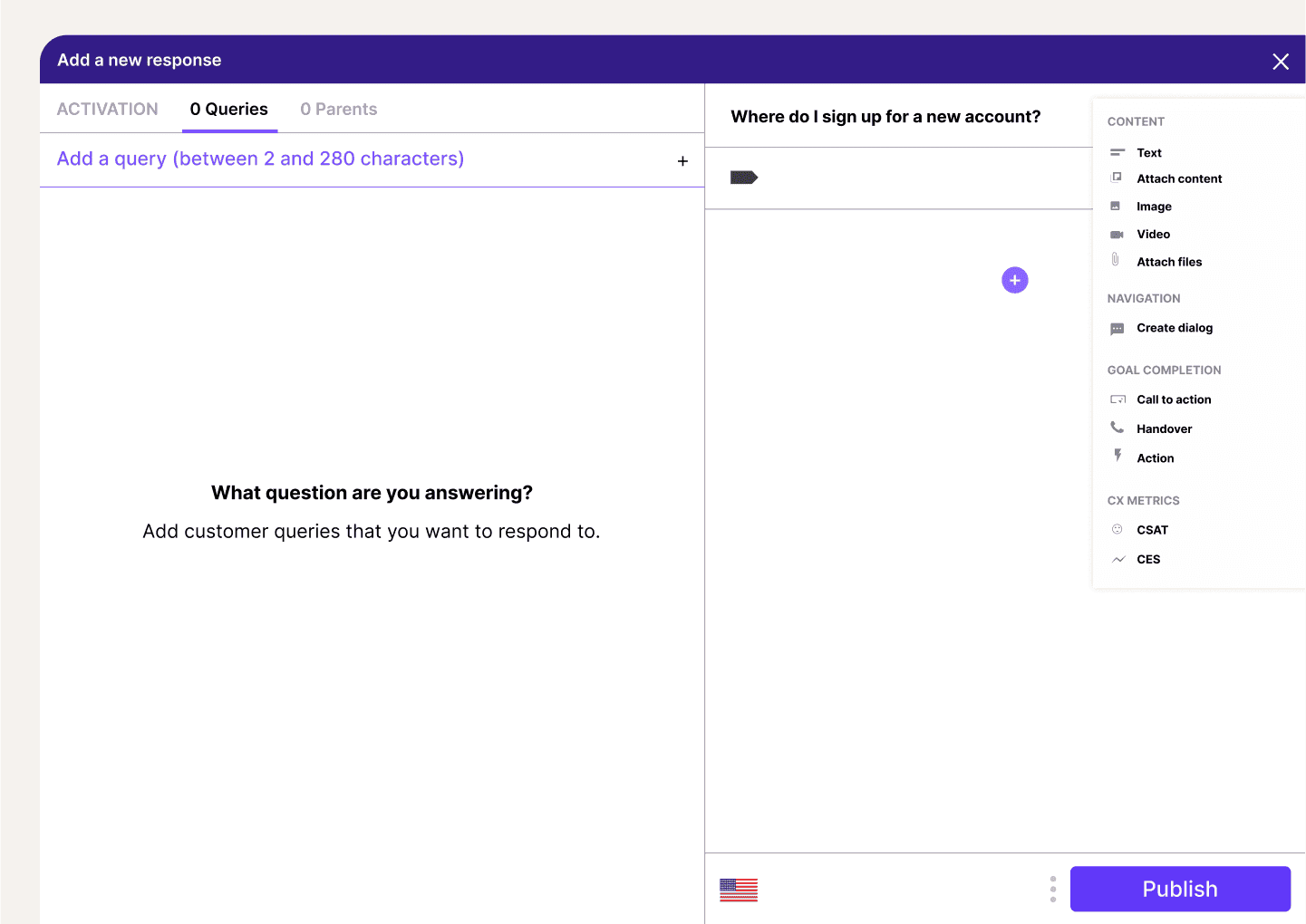Switch to the ACTIVATION tab
This screenshot has width=1306, height=924.
tap(107, 109)
